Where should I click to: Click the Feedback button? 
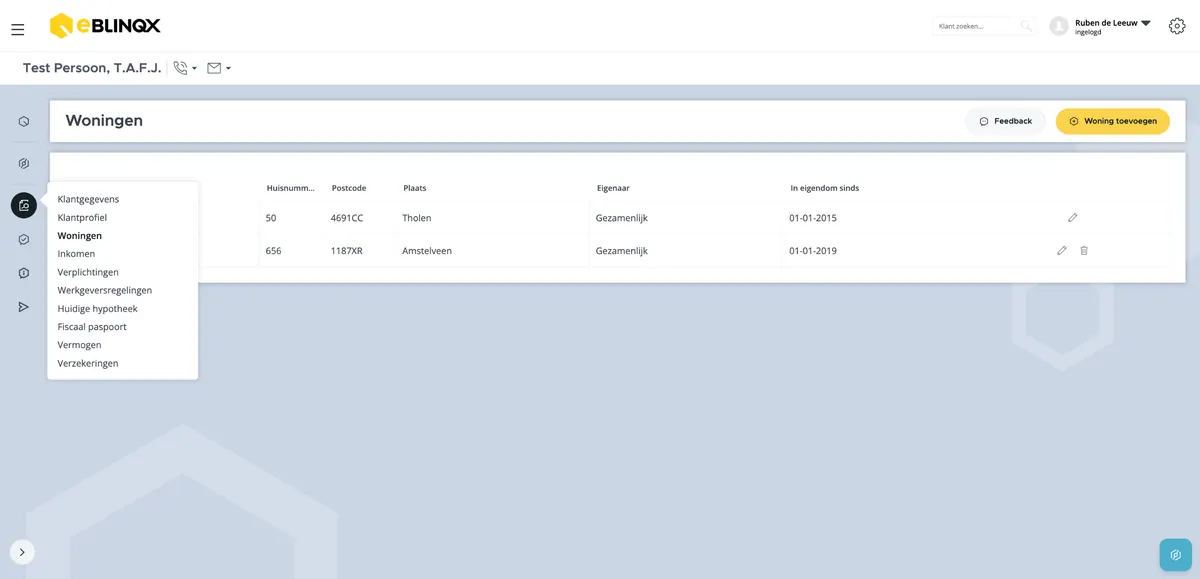coord(1005,121)
